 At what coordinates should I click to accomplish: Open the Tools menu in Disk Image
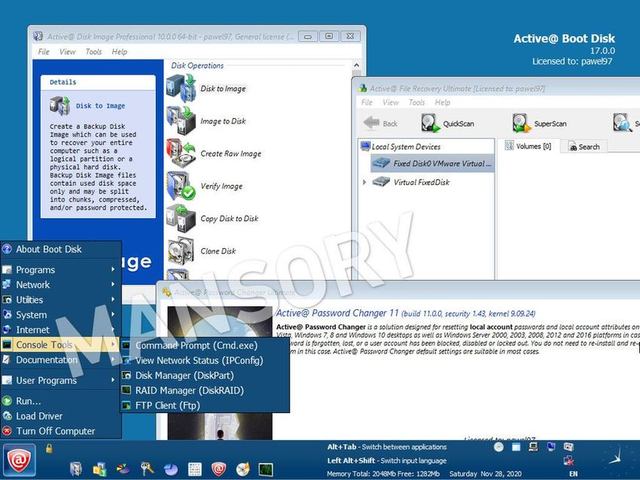pyautogui.click(x=93, y=52)
